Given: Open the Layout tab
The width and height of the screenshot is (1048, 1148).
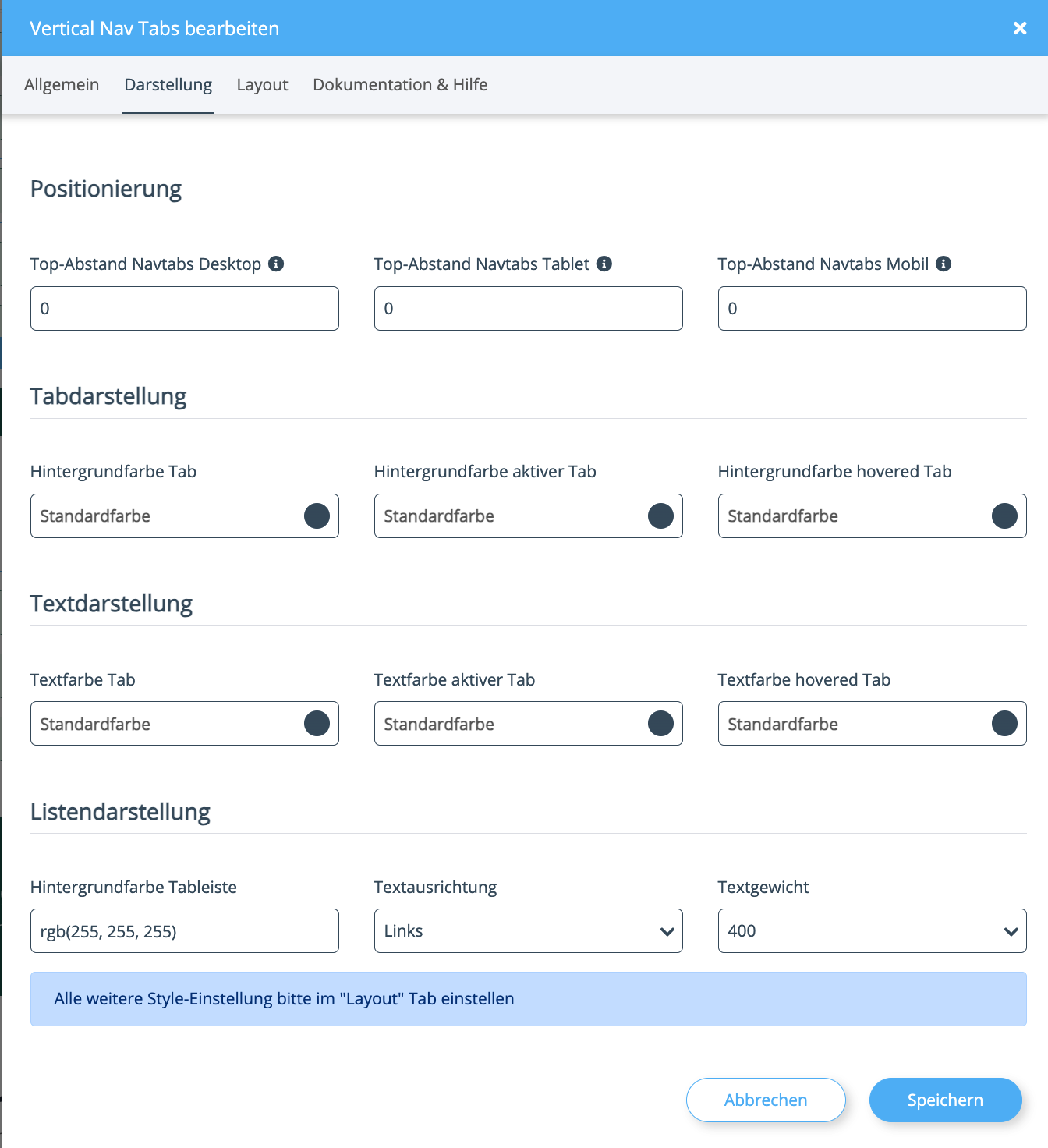Looking at the screenshot, I should pyautogui.click(x=262, y=84).
